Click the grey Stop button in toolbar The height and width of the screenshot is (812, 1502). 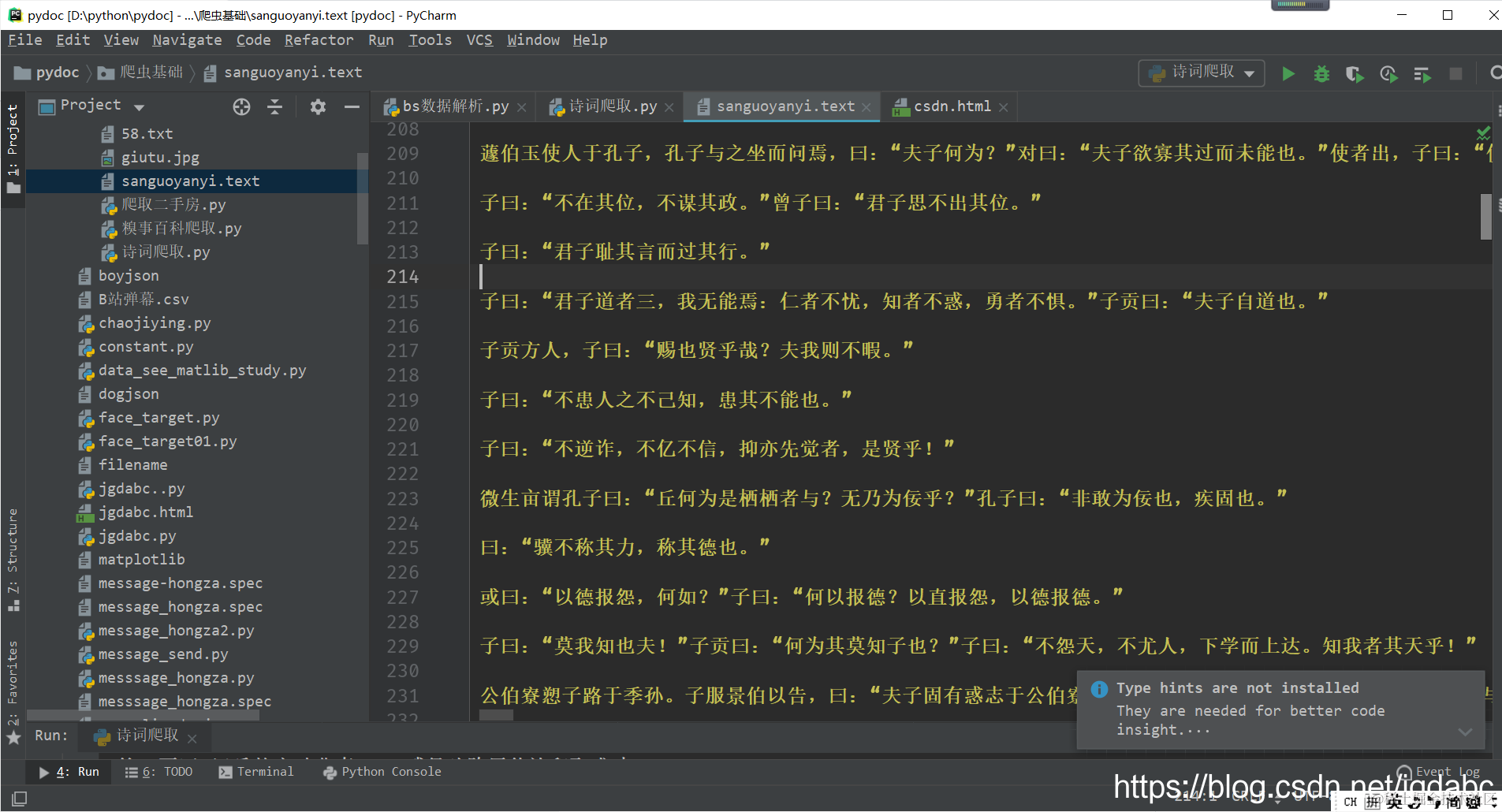pyautogui.click(x=1455, y=73)
